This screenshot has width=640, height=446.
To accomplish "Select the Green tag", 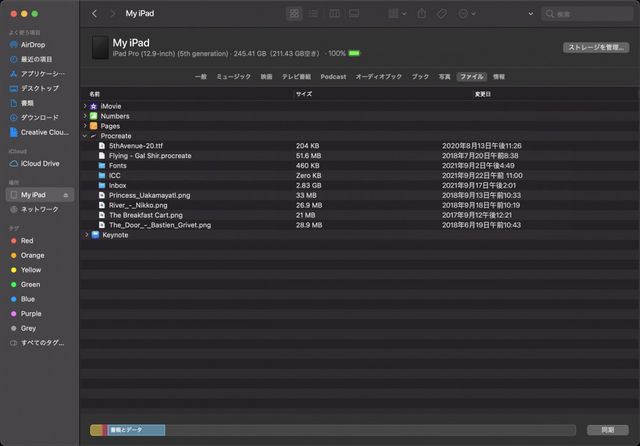I will pos(30,284).
